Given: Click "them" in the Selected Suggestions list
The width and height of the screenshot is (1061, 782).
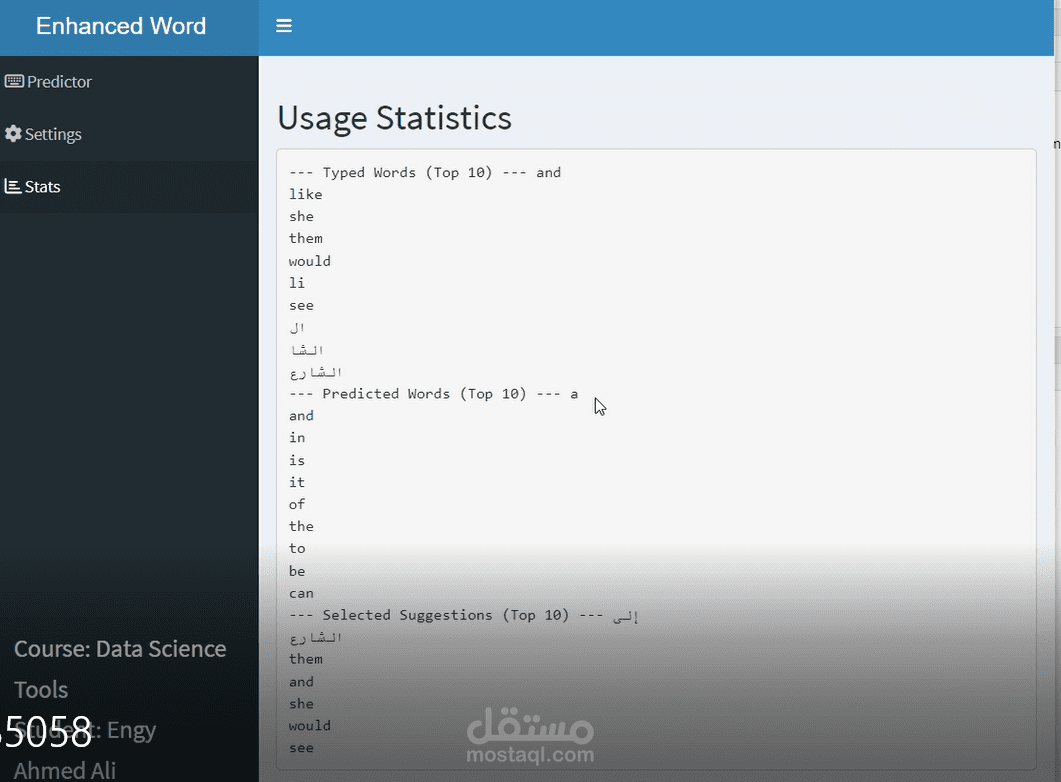Looking at the screenshot, I should 306,659.
